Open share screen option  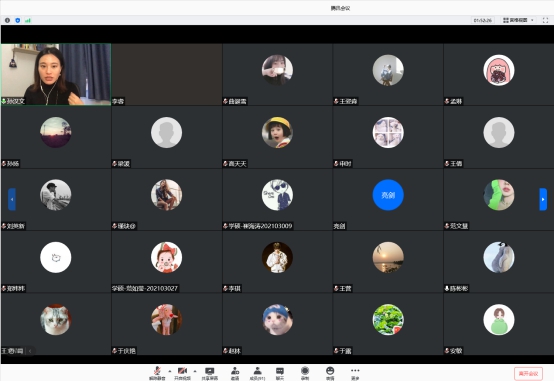click(210, 373)
